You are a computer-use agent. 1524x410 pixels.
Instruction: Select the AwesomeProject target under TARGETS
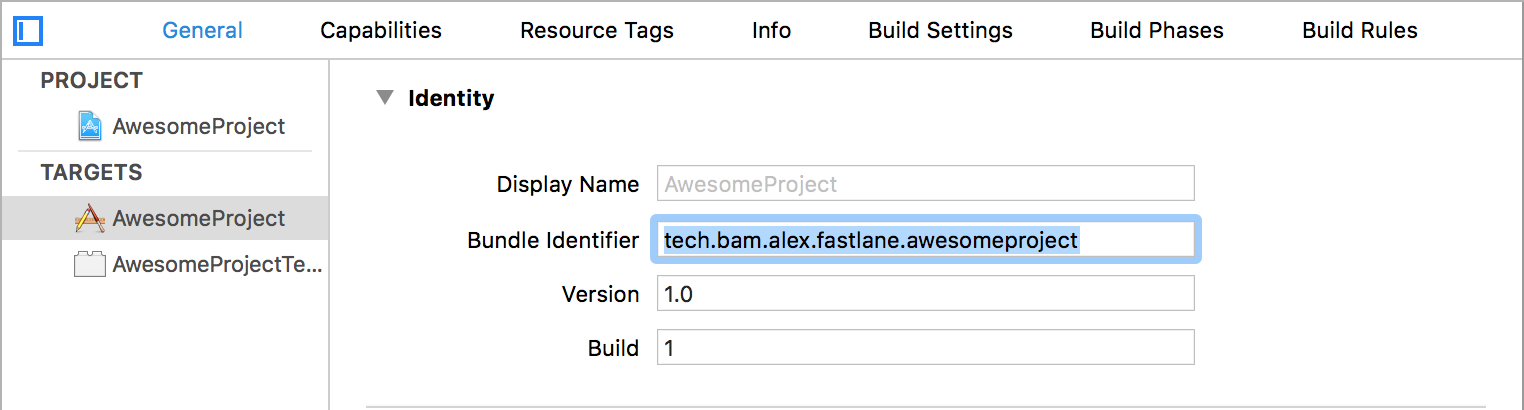198,218
